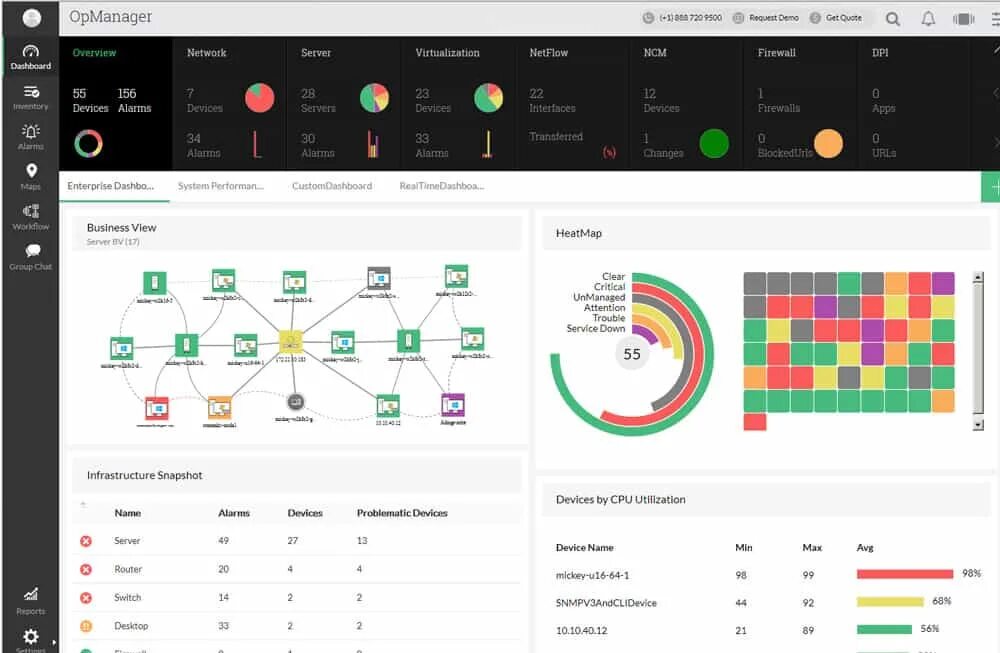Screen dimensions: 1000x653
Task: Click the Server pie chart
Action: tap(374, 98)
